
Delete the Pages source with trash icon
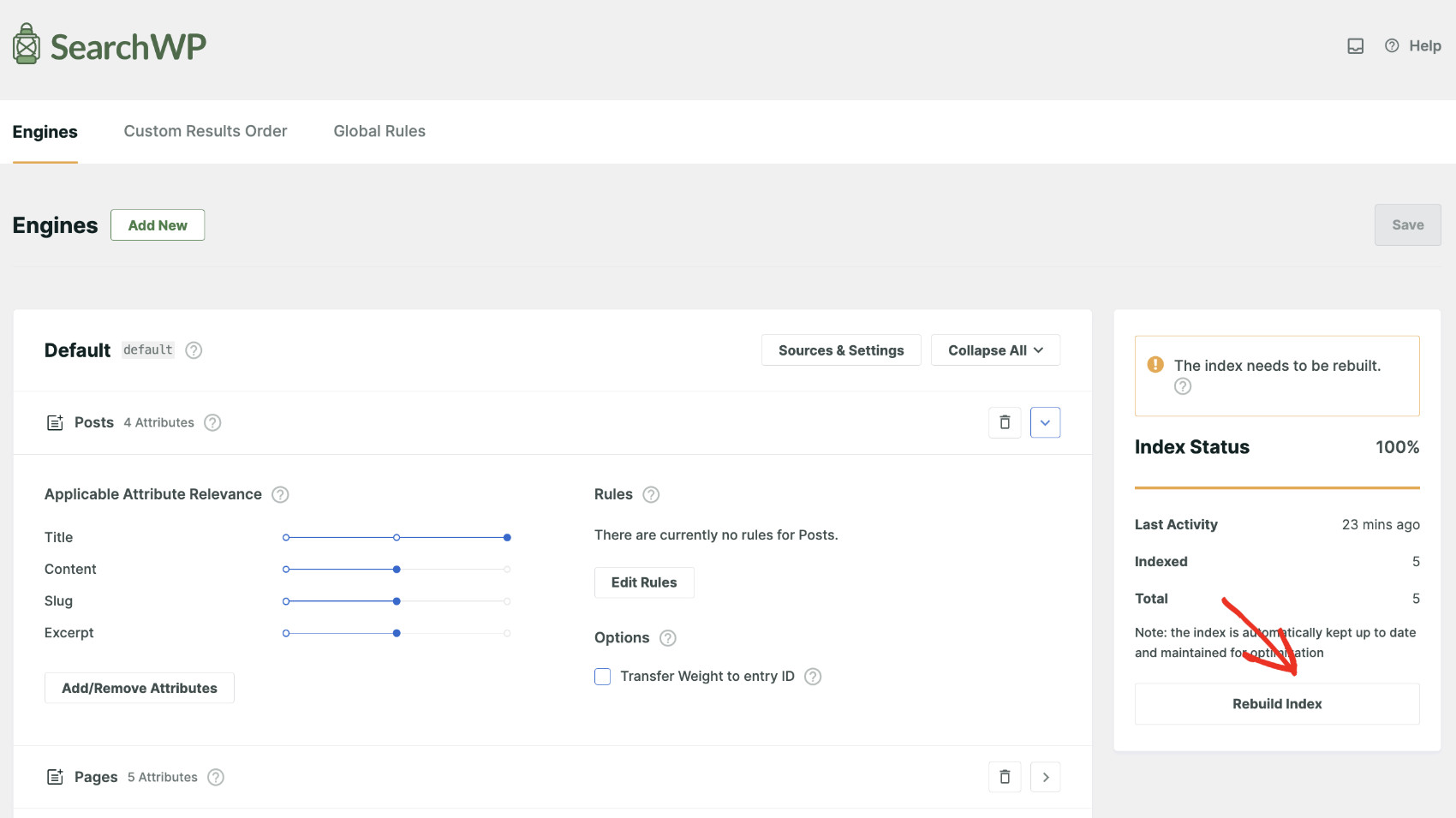[x=1005, y=777]
